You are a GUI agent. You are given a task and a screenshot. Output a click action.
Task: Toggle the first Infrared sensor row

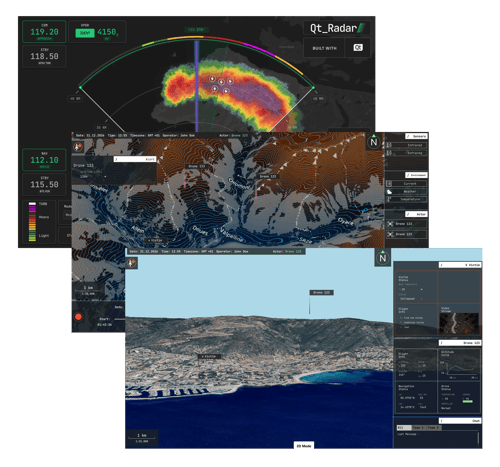(406, 145)
